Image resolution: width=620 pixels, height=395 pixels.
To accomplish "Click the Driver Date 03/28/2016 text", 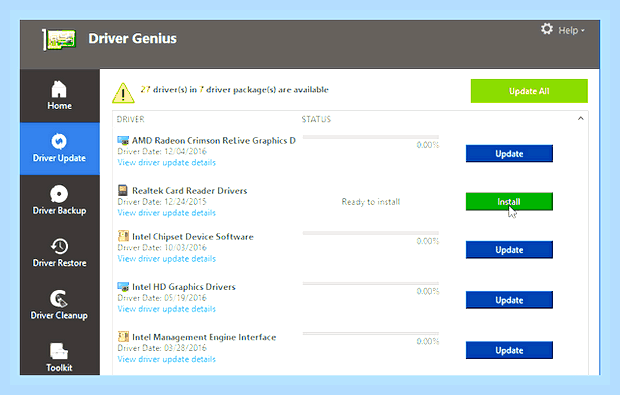I will click(162, 348).
